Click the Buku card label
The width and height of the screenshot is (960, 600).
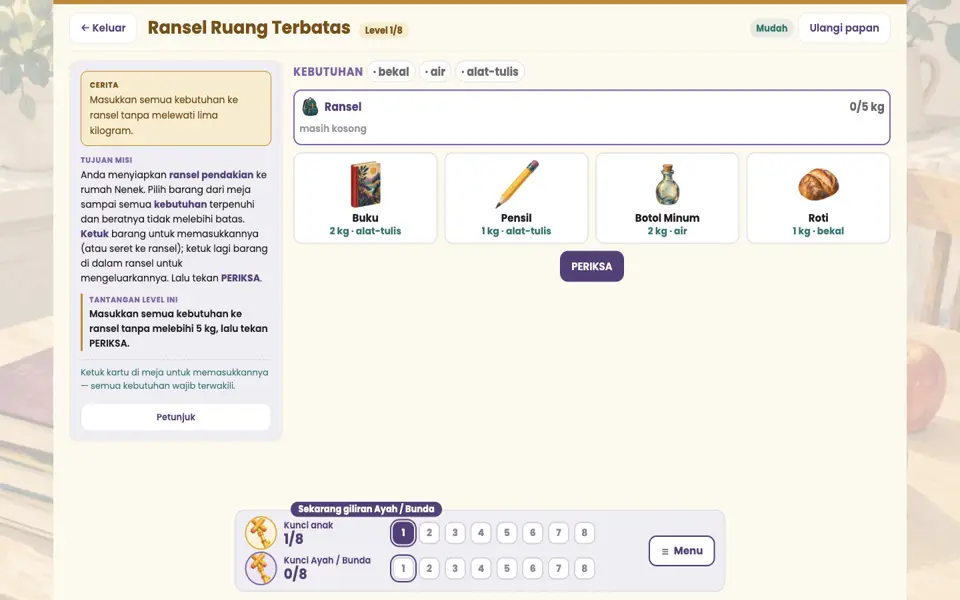(x=366, y=218)
